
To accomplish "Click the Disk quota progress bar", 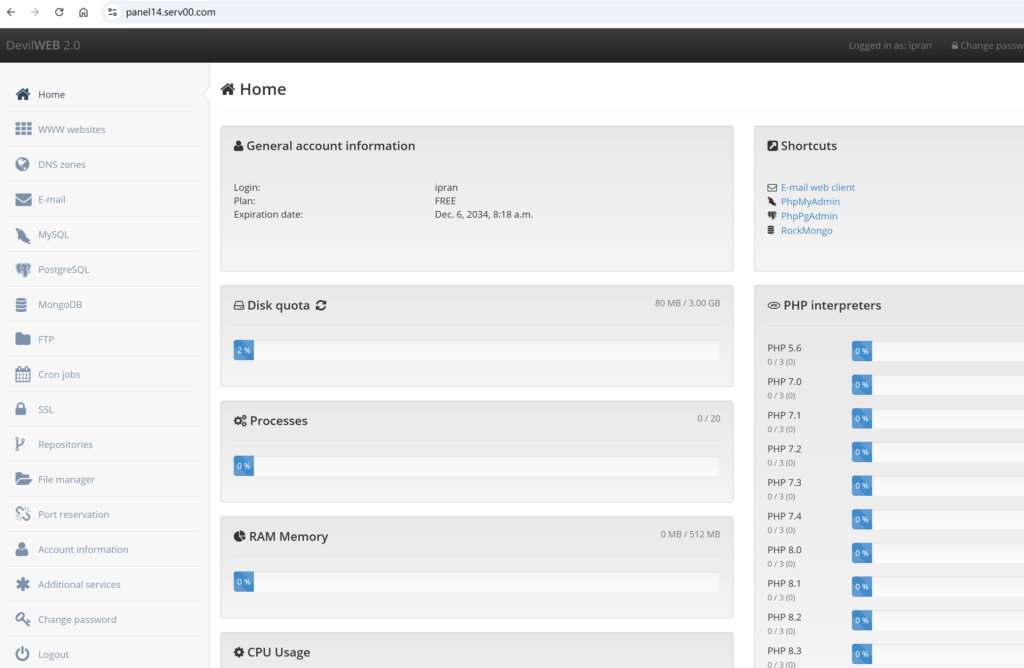I will pos(476,351).
